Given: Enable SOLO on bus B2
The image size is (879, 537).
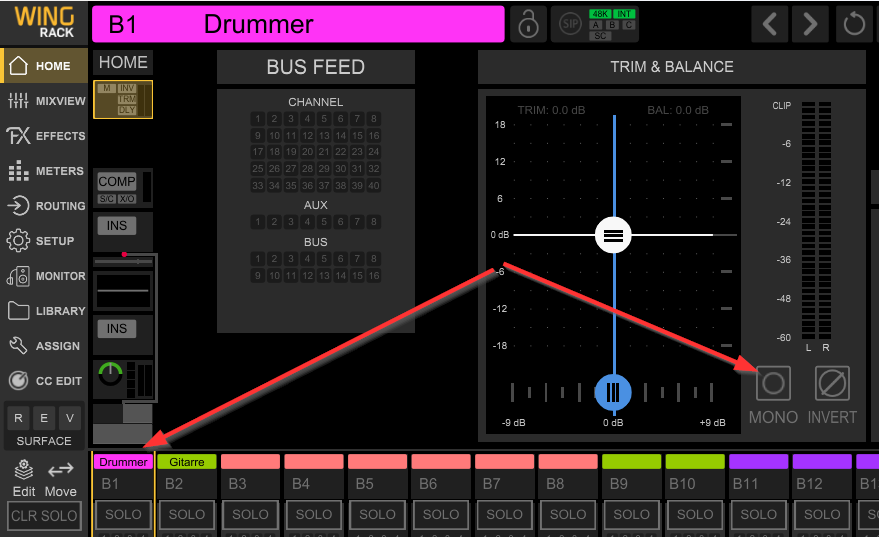Looking at the screenshot, I should 187,514.
